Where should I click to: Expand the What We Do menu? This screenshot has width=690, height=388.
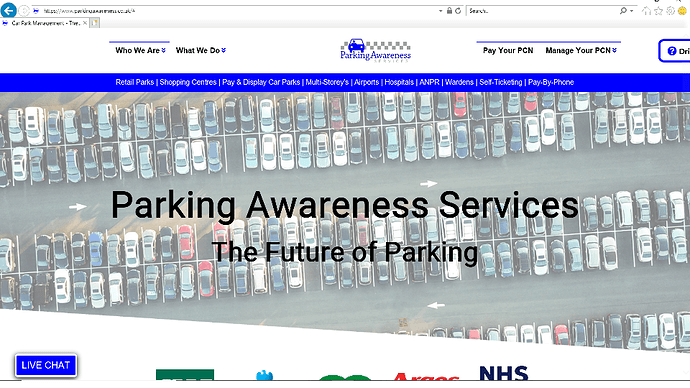point(201,51)
